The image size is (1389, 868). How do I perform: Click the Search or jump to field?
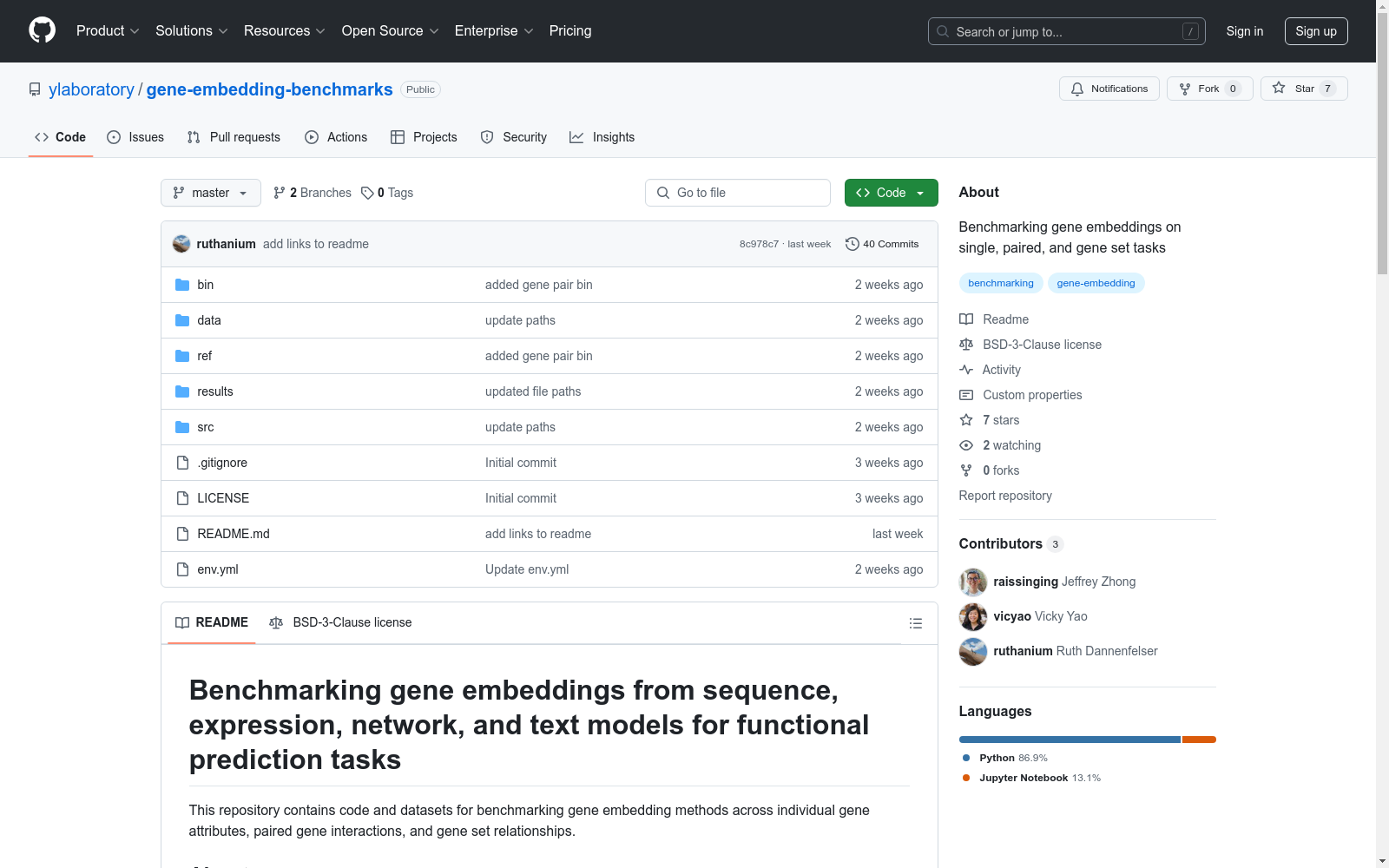1067,31
